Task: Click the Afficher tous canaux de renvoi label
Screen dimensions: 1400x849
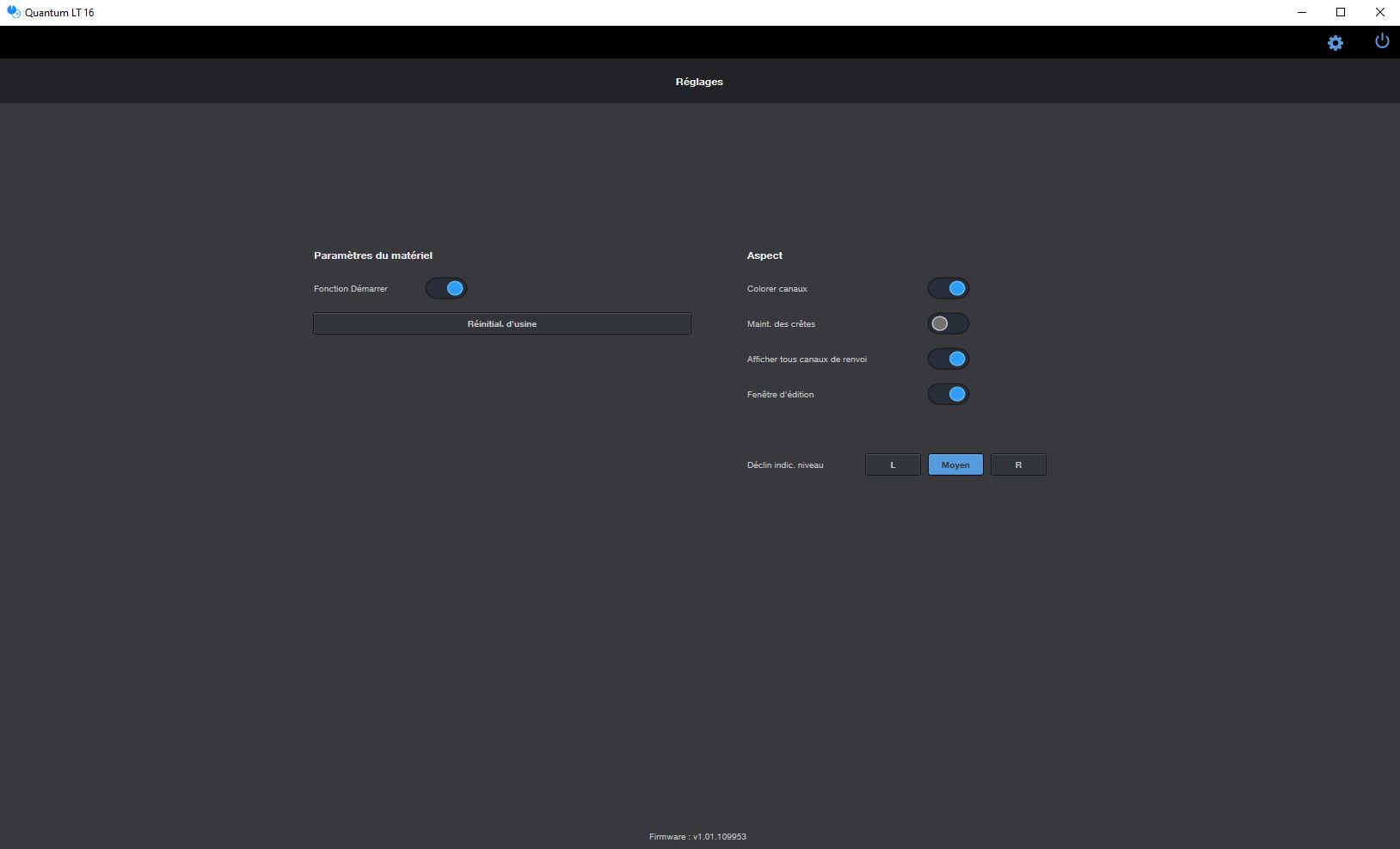Action: click(x=807, y=359)
